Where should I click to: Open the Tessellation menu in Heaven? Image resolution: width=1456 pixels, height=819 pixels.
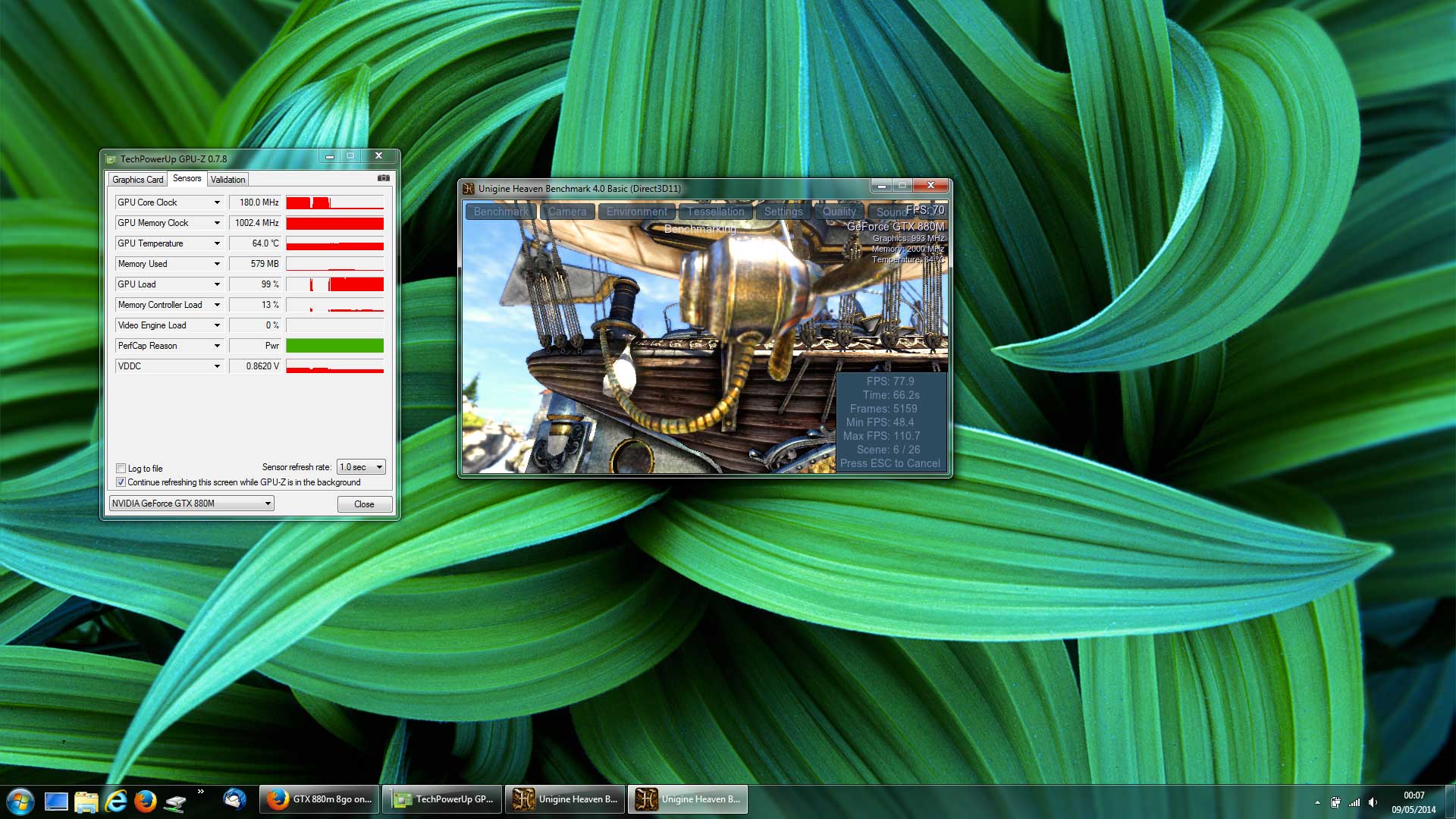[x=716, y=212]
